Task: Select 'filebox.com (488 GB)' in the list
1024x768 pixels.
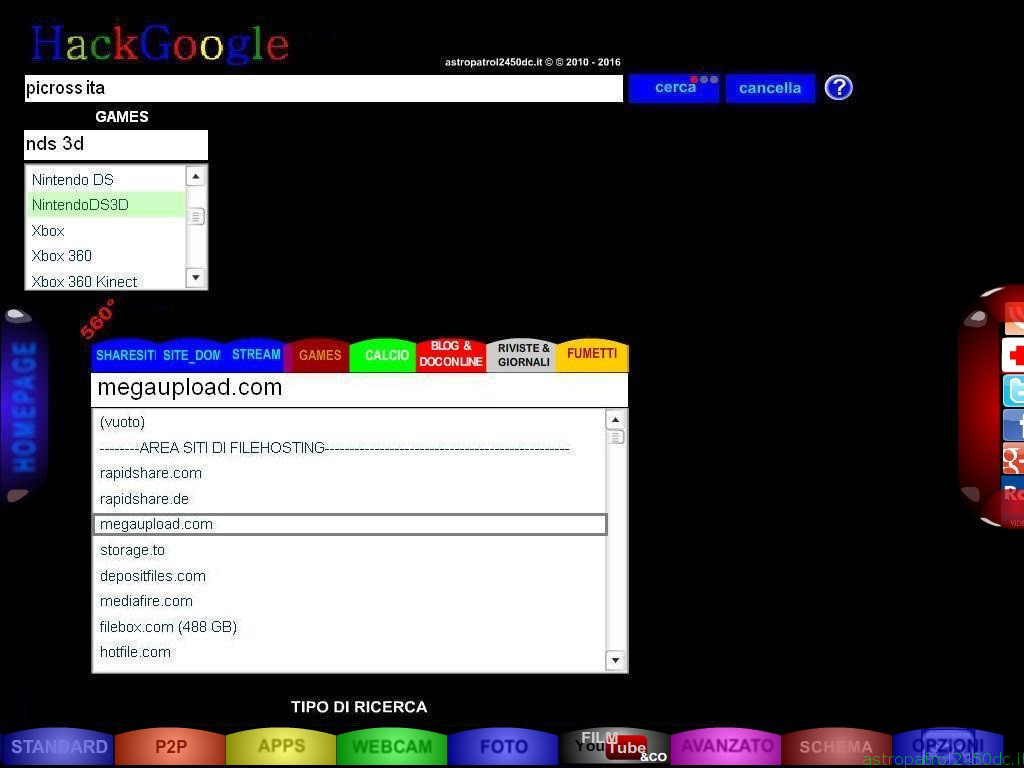Action: coord(350,627)
